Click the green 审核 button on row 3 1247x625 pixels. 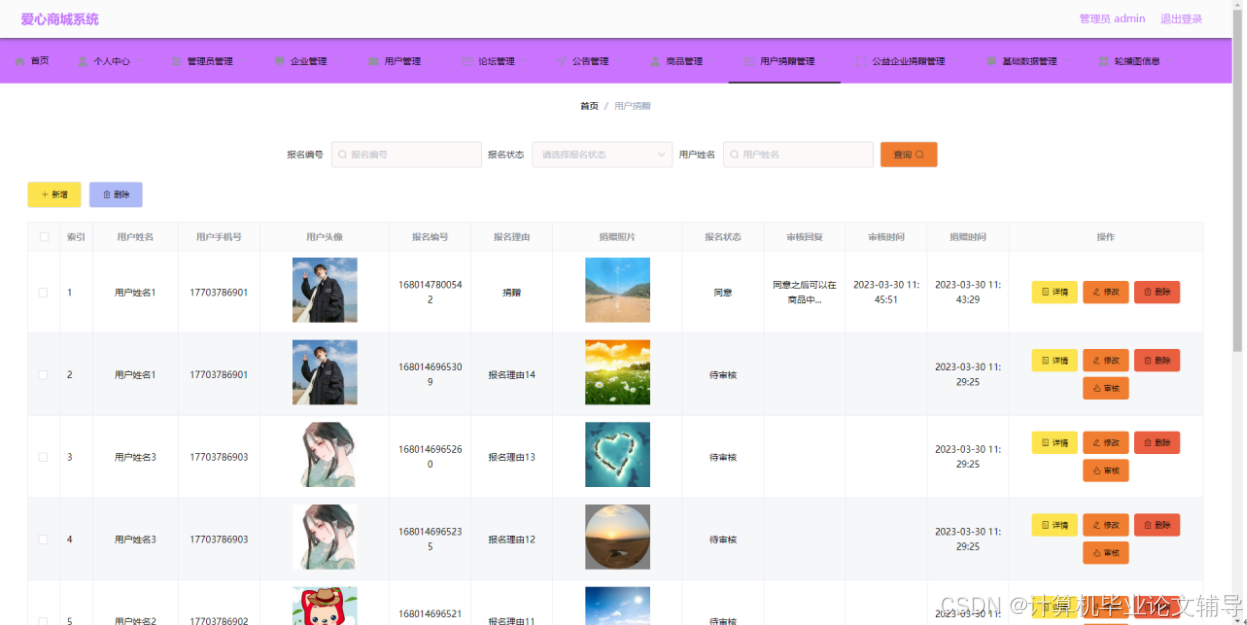pos(1105,470)
